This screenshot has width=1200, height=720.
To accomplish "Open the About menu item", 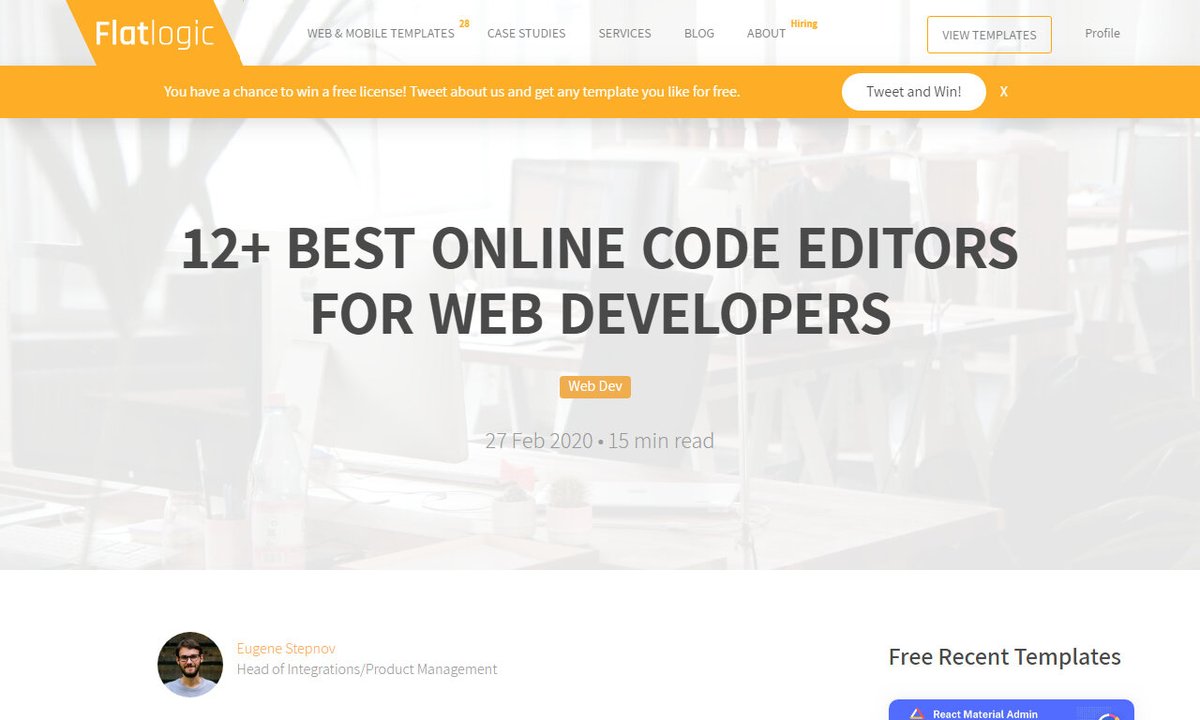I will [x=766, y=33].
